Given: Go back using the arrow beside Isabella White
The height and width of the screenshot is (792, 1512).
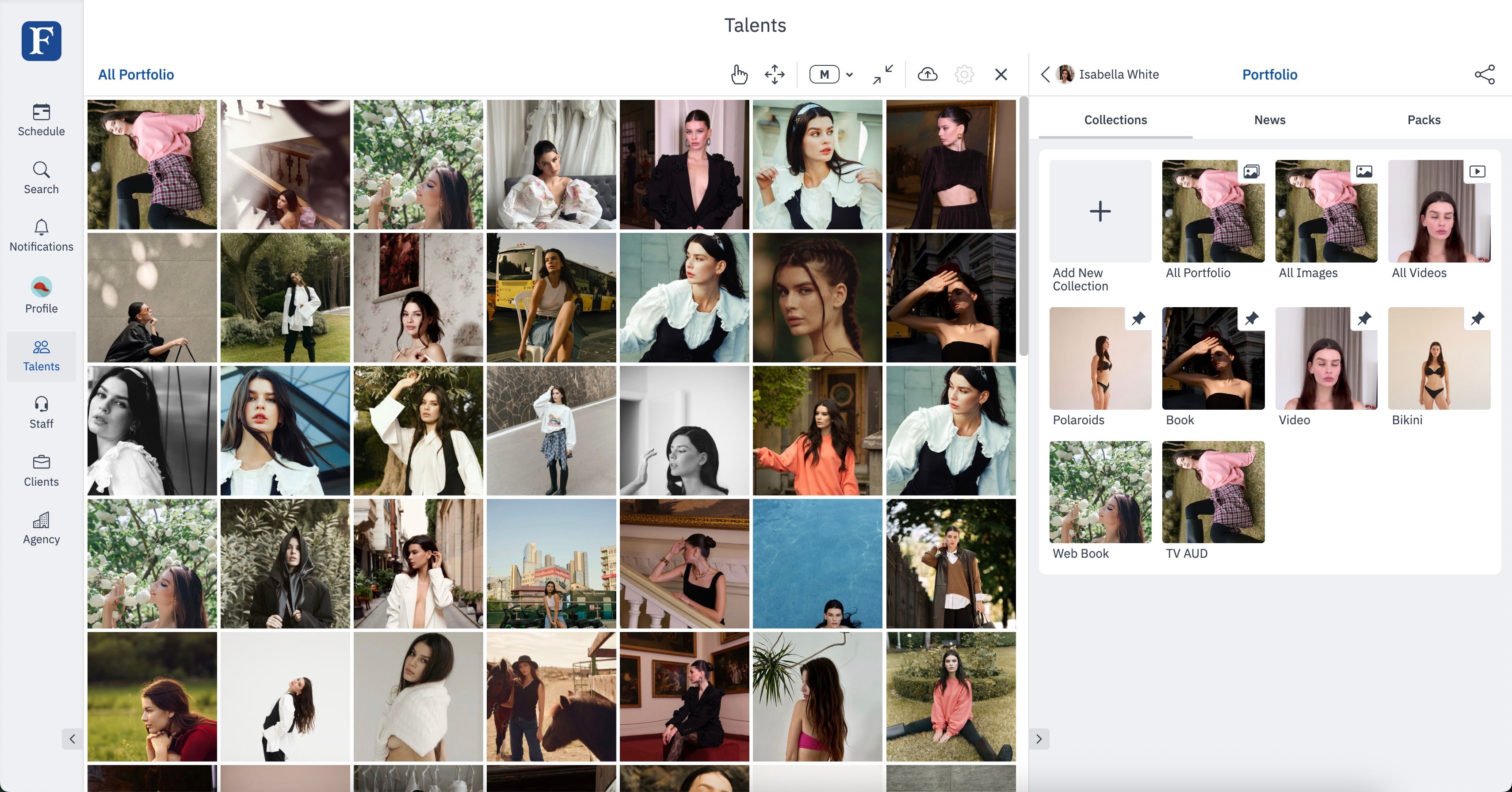Looking at the screenshot, I should 1046,75.
